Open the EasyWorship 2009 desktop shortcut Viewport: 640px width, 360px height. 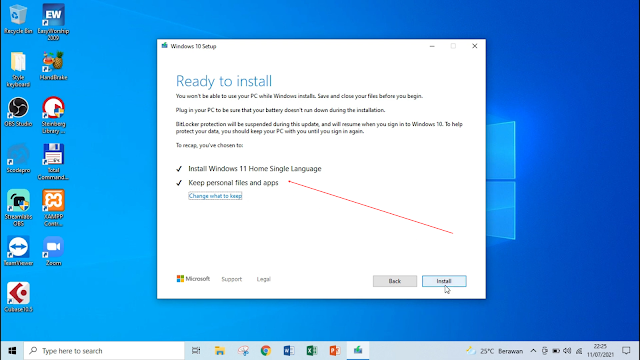pos(53,22)
